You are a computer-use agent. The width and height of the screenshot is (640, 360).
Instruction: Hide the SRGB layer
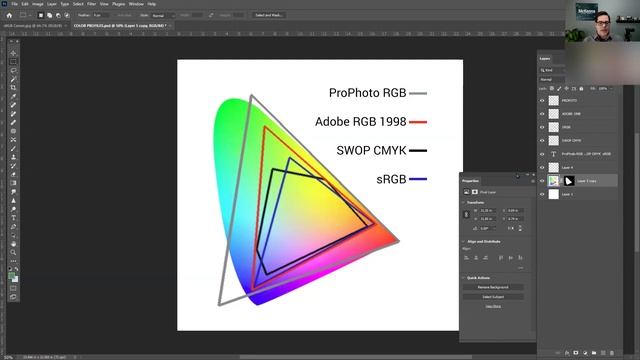coord(542,127)
